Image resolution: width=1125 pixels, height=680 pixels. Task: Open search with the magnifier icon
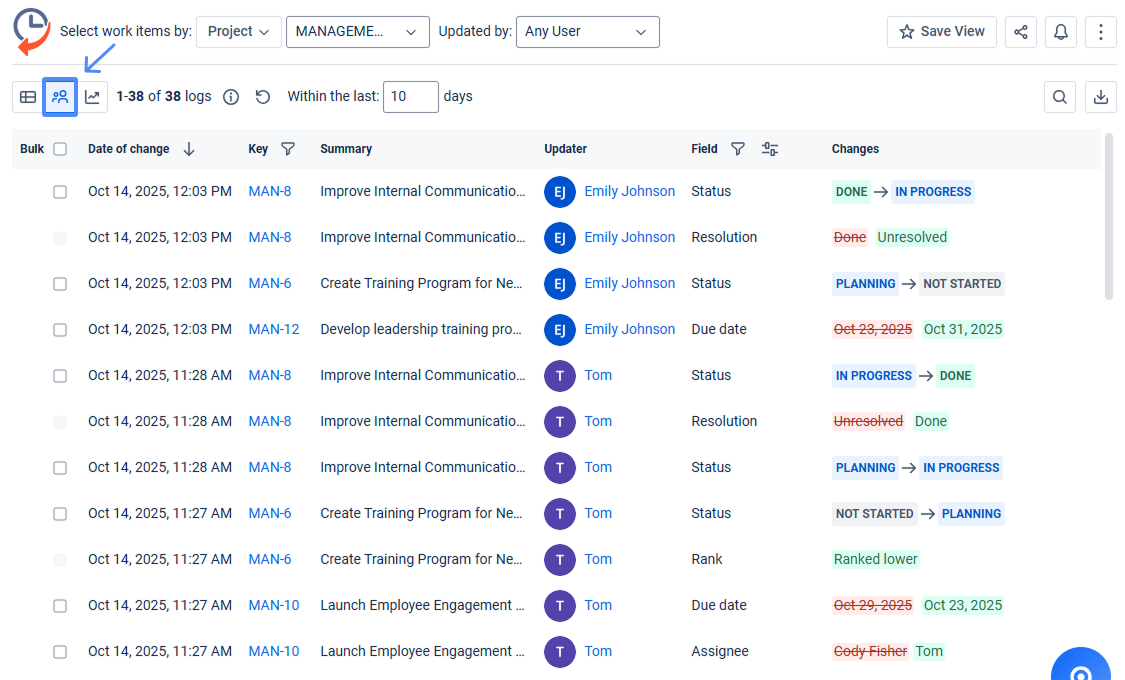tap(1060, 97)
